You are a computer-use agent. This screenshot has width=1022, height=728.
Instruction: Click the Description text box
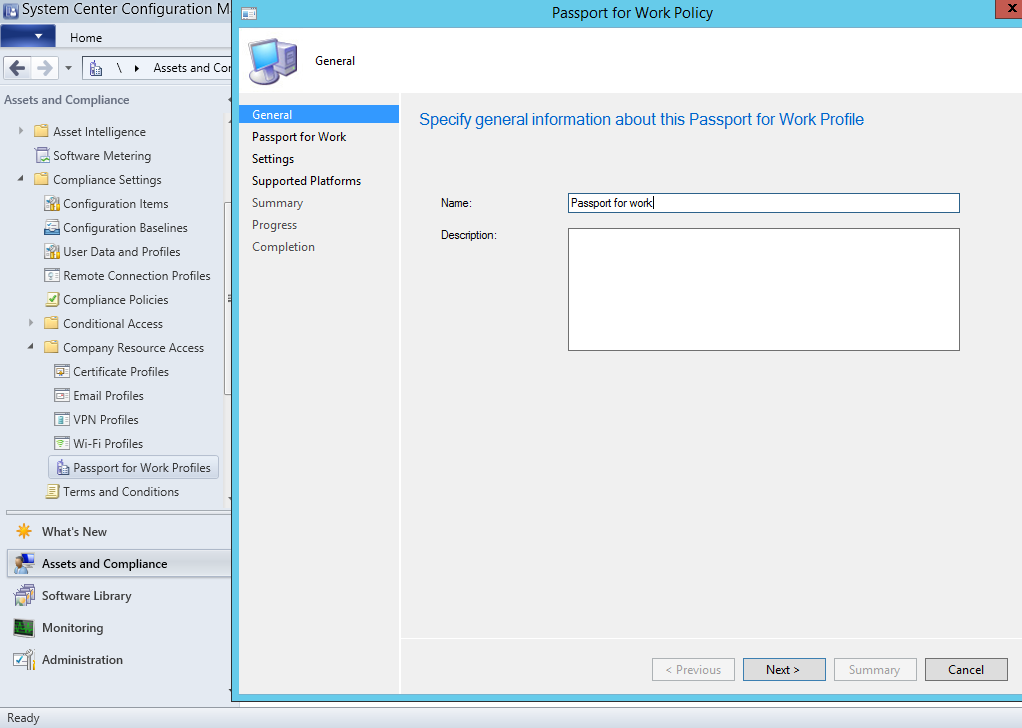(763, 289)
